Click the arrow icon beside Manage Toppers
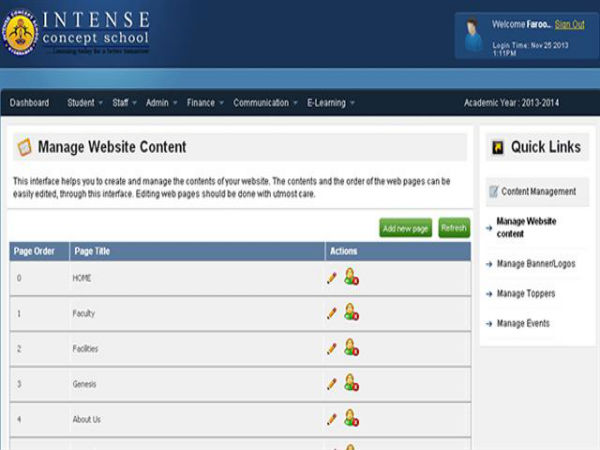Image resolution: width=600 pixels, height=450 pixels. [489, 294]
